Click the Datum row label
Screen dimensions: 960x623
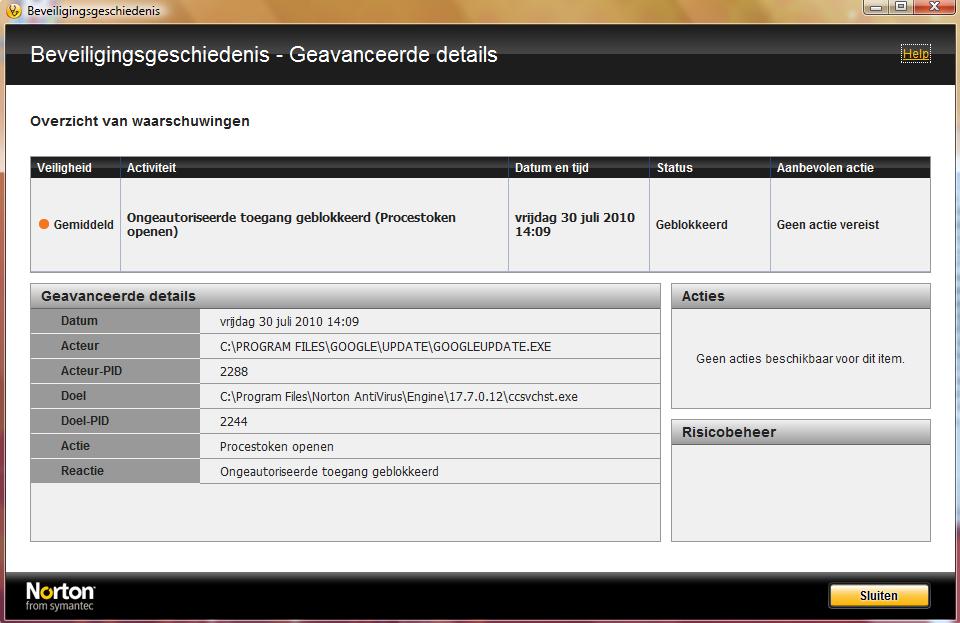pyautogui.click(x=115, y=321)
